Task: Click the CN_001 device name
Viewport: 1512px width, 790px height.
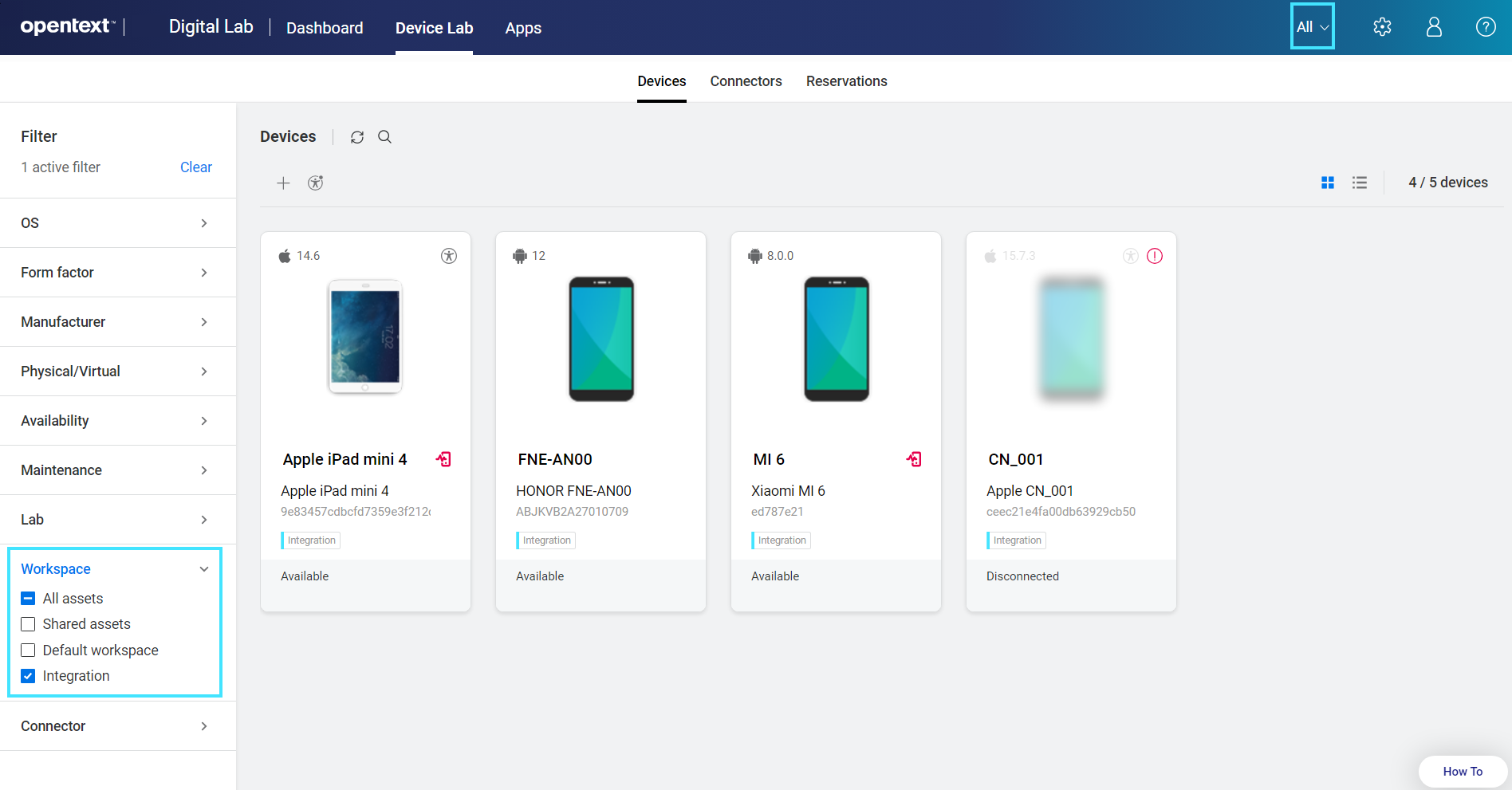Action: click(x=1016, y=459)
